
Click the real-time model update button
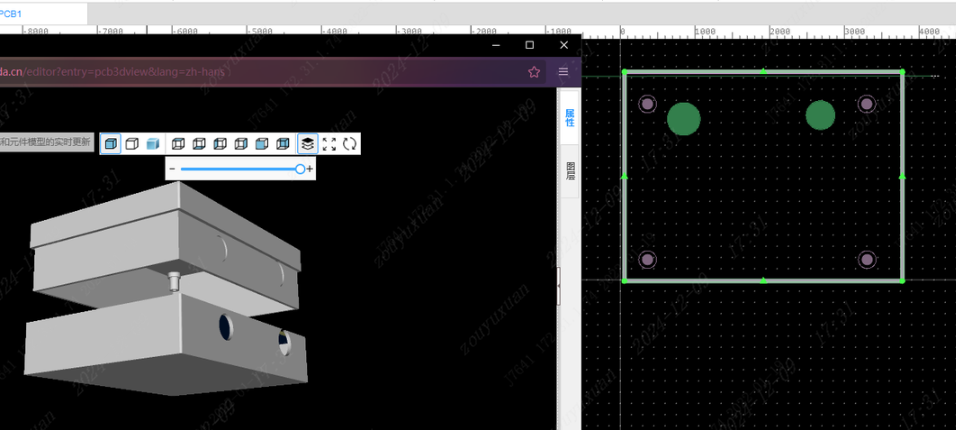(x=45, y=143)
